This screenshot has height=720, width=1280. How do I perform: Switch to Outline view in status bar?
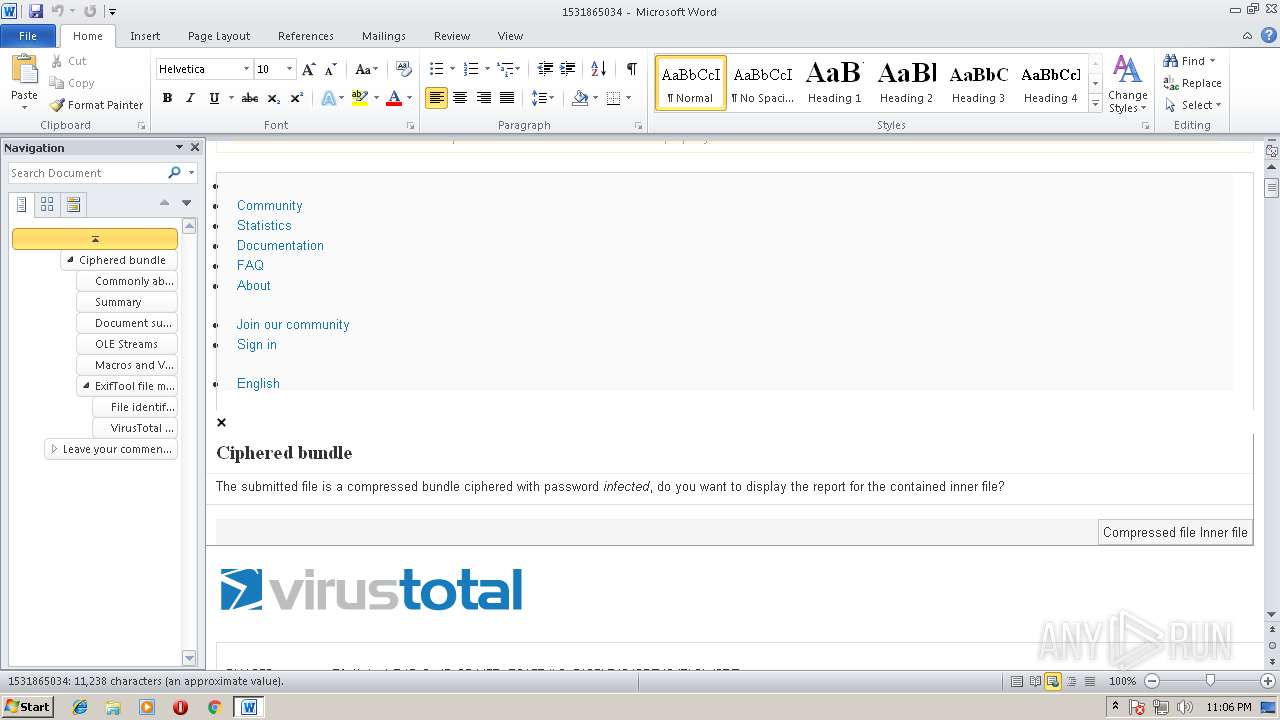point(1071,681)
